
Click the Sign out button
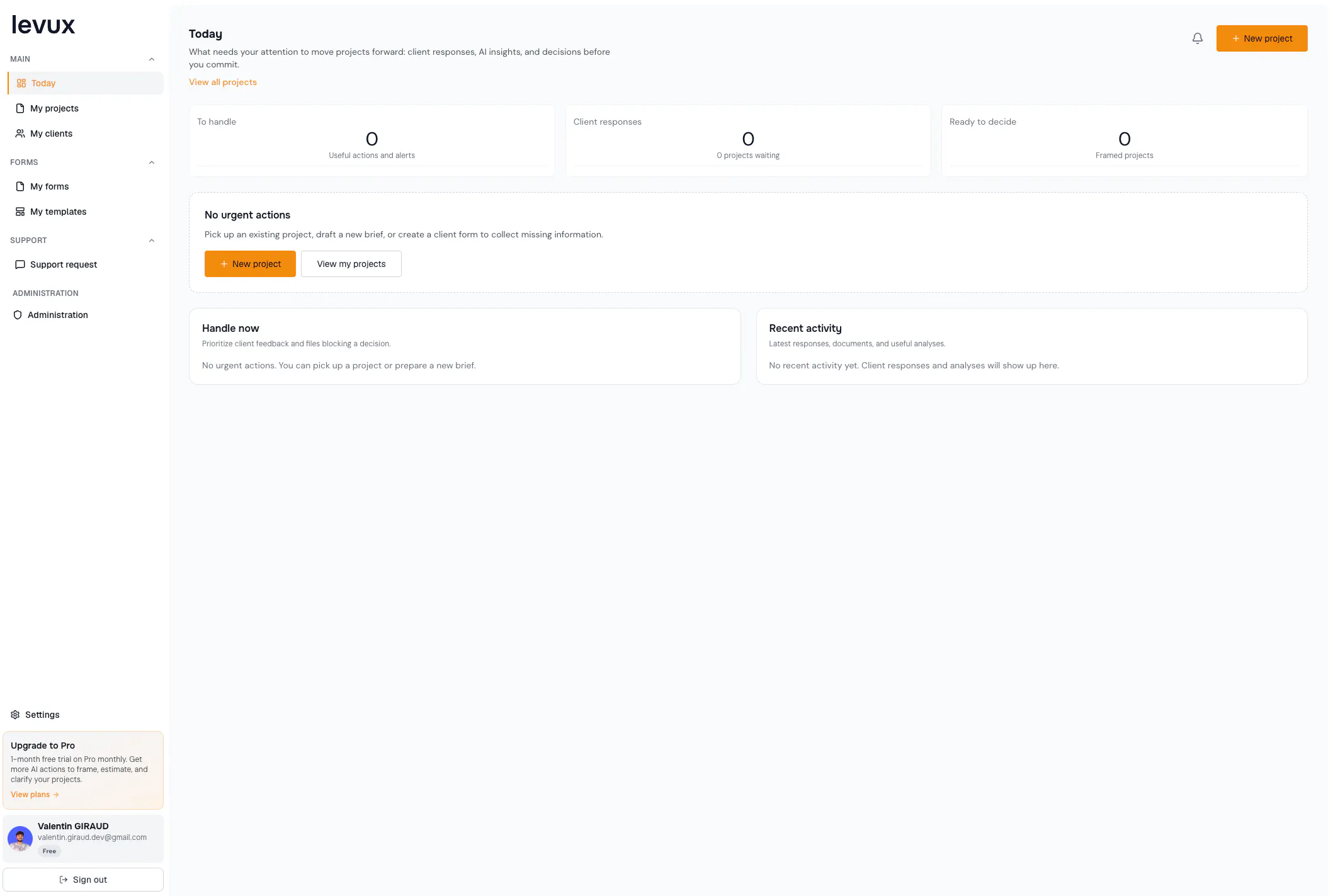coord(83,880)
